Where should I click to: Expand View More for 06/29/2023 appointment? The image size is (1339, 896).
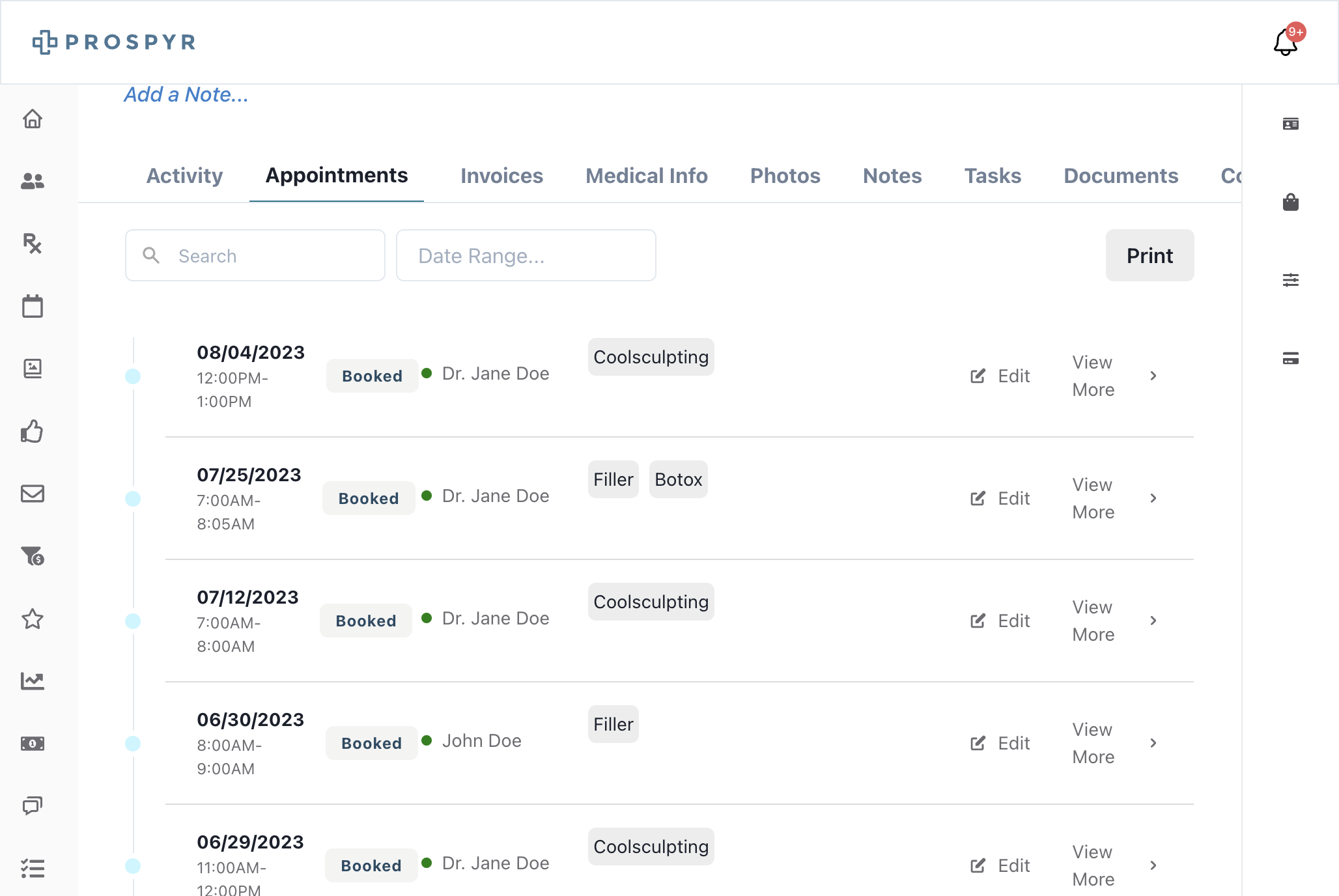1114,865
